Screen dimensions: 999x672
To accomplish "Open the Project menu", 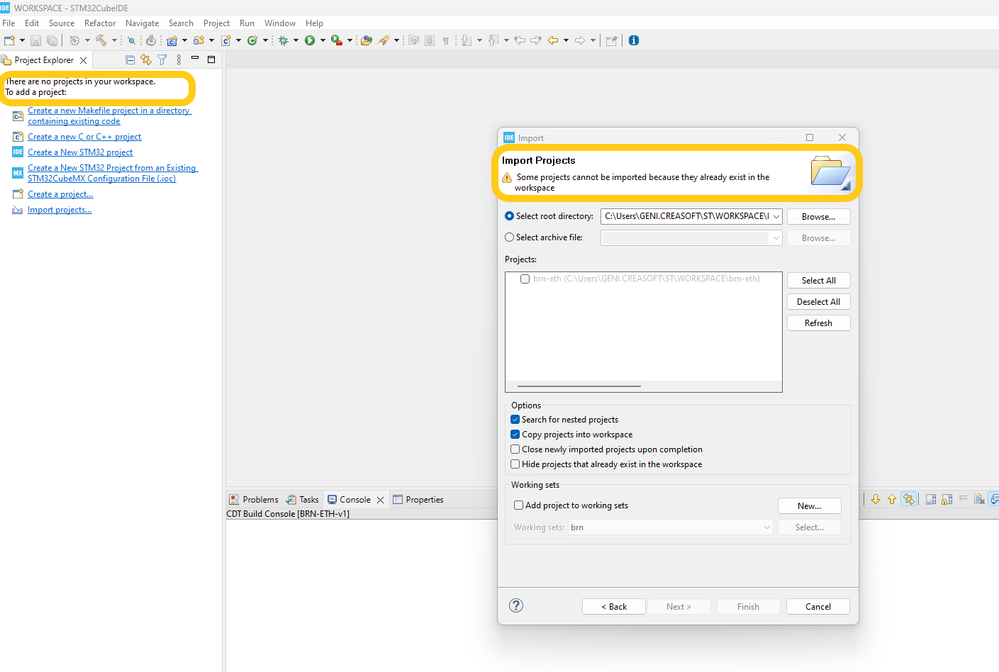I will 216,23.
